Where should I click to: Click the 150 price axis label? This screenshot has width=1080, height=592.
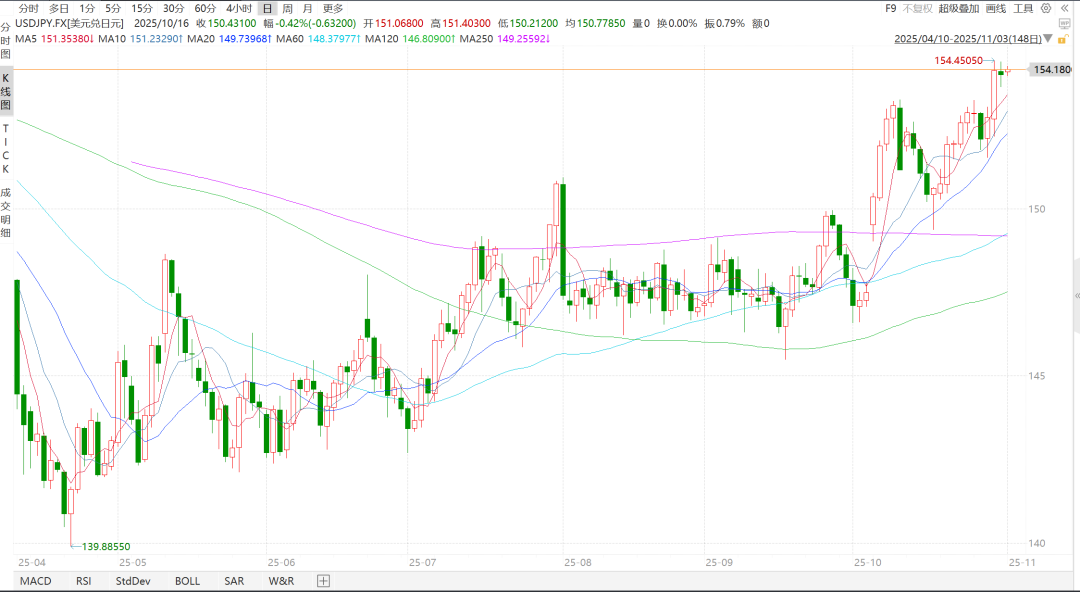pos(1036,209)
